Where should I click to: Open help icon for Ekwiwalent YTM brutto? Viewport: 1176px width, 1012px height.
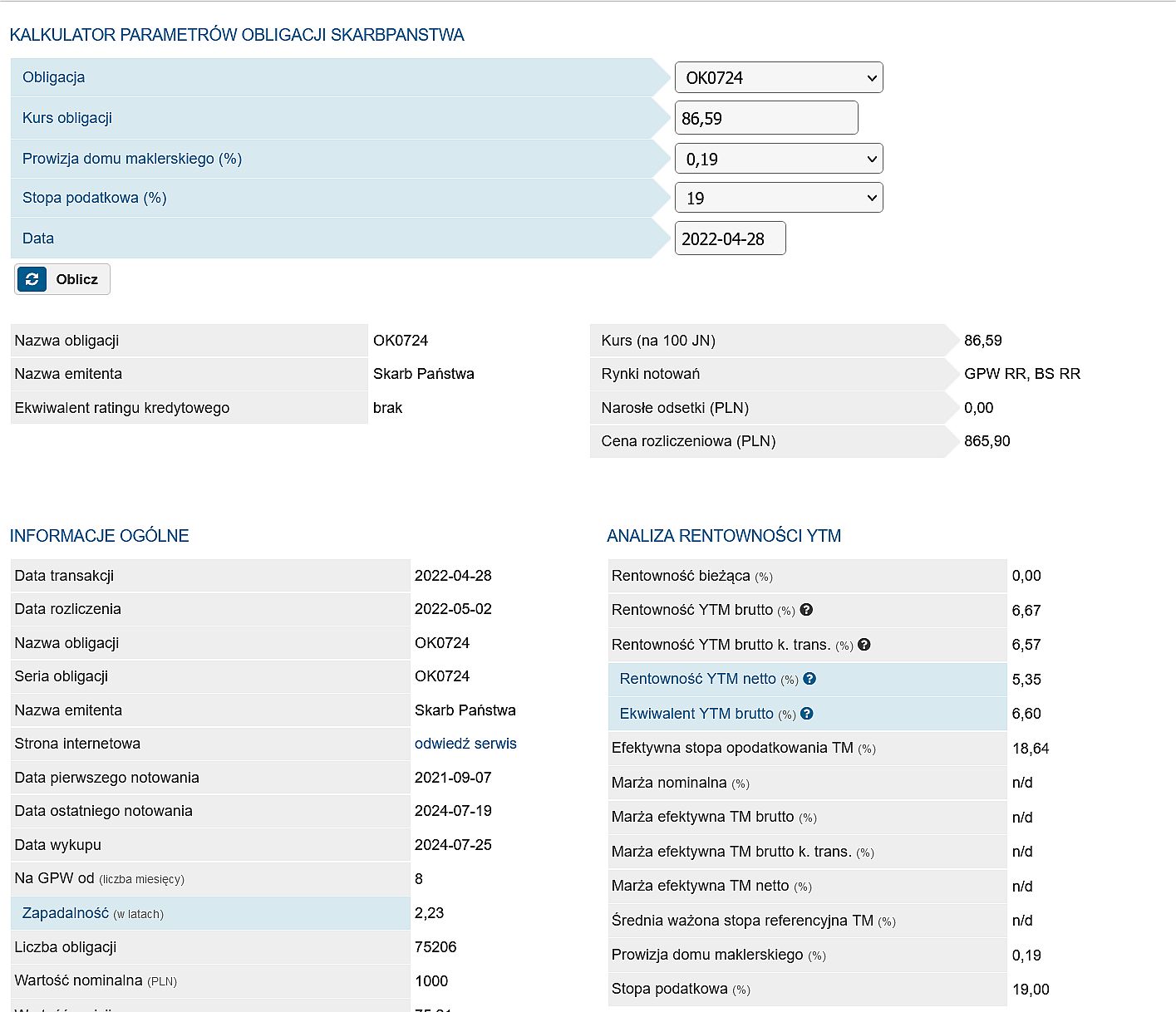coord(807,714)
